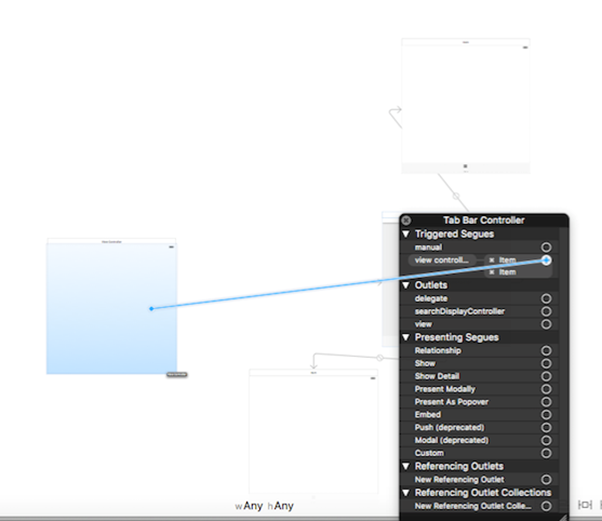
Task: Collapse Referencing Outlet Collections section
Action: 406,493
